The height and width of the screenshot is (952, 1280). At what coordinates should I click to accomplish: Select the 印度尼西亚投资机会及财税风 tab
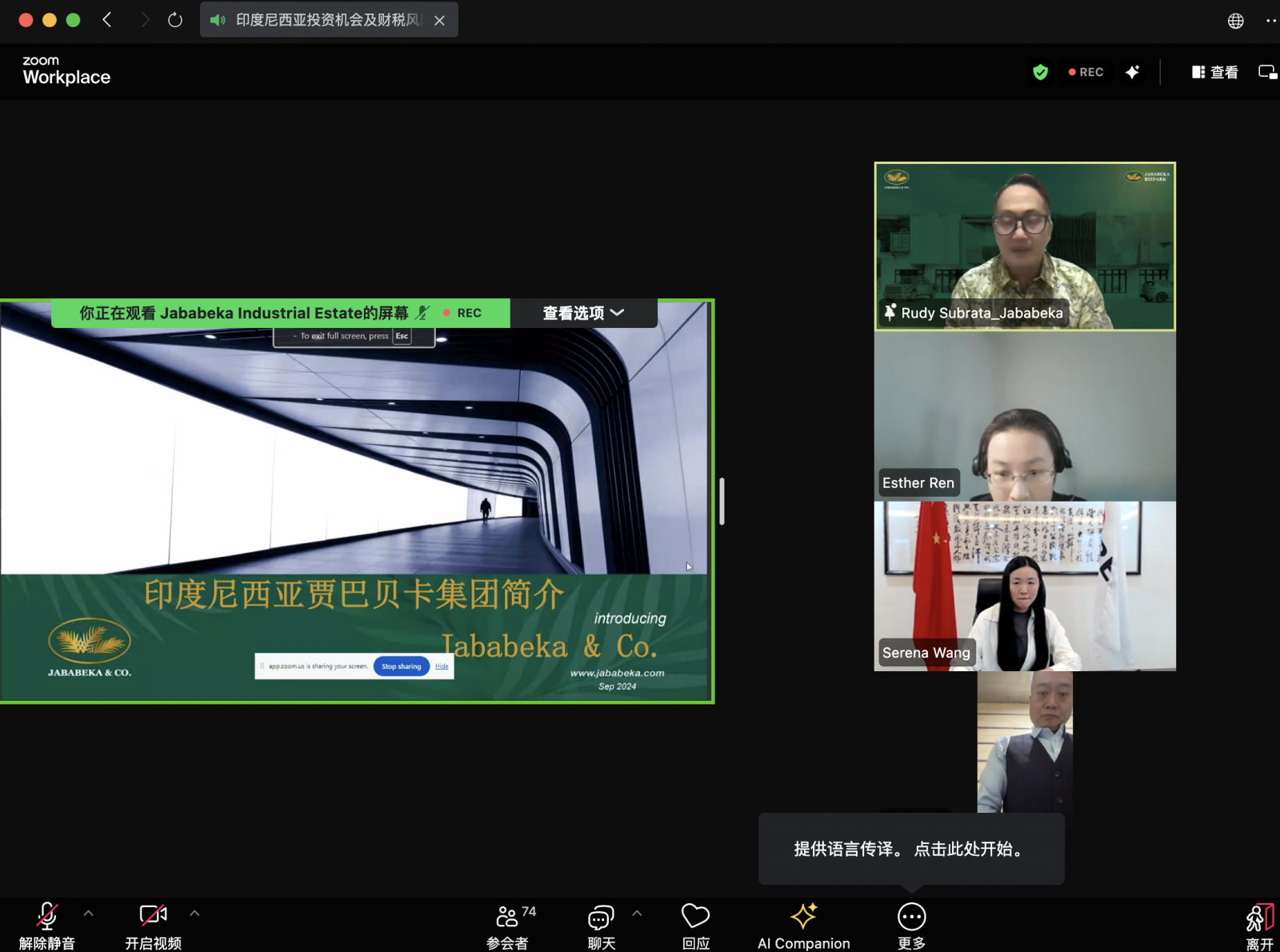327,20
